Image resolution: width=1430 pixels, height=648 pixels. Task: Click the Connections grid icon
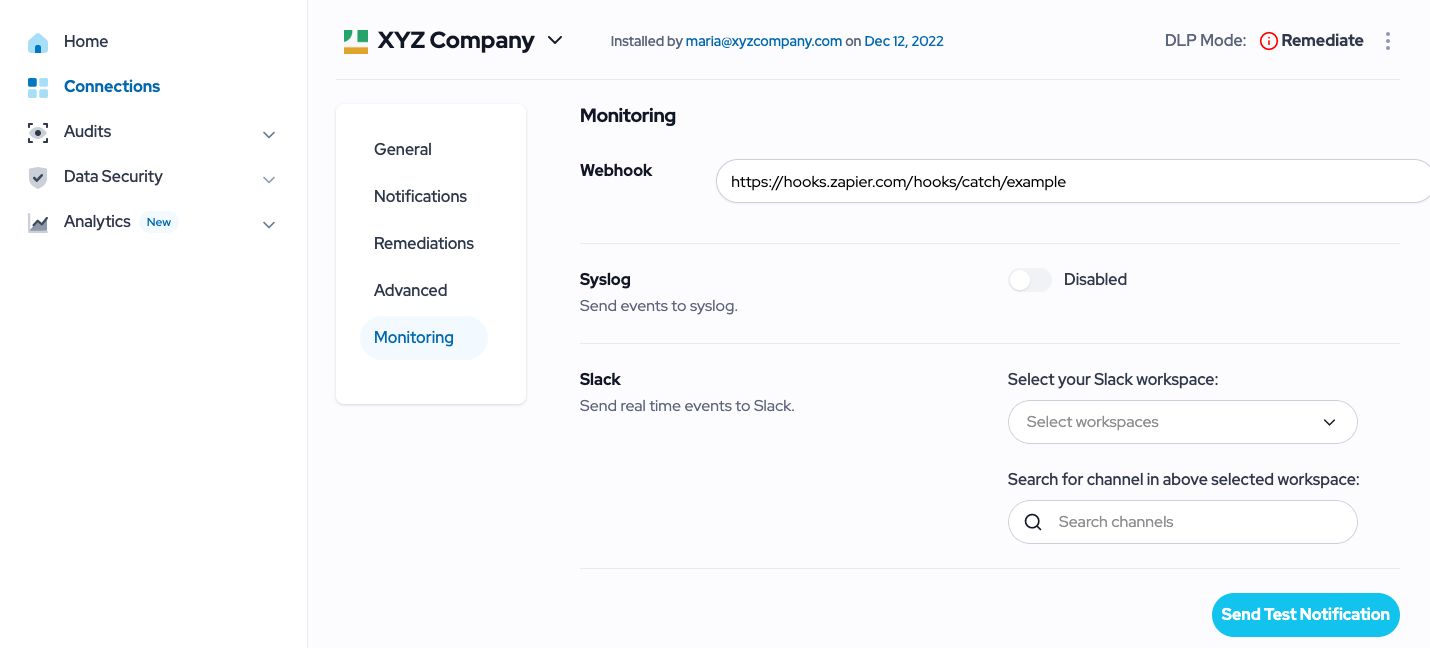pyautogui.click(x=38, y=87)
